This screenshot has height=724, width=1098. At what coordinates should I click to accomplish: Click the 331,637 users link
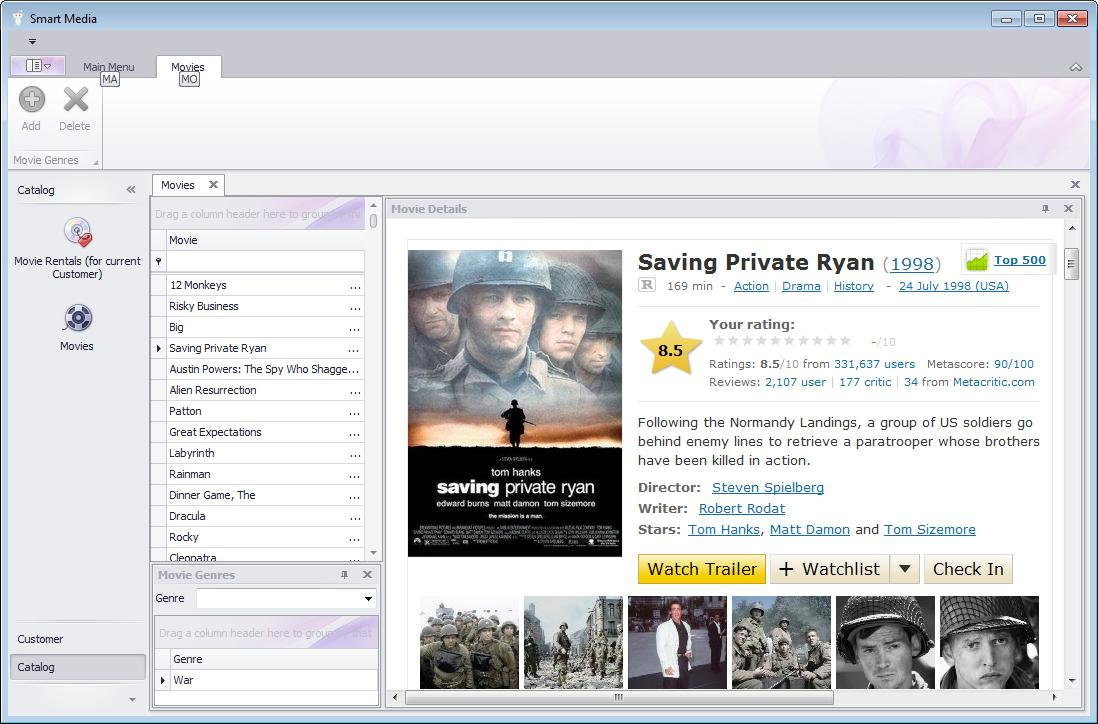[x=874, y=364]
